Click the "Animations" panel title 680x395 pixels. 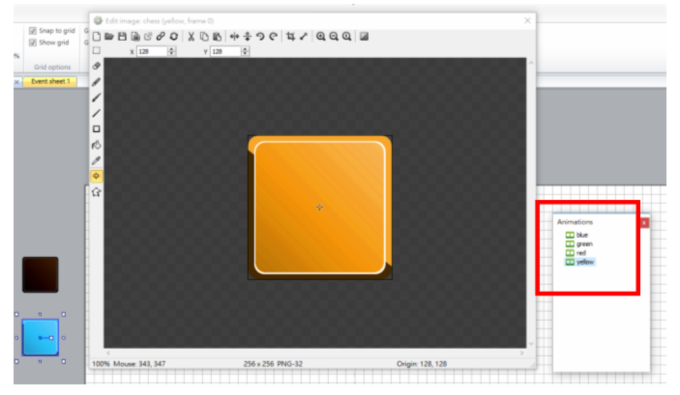coord(575,222)
